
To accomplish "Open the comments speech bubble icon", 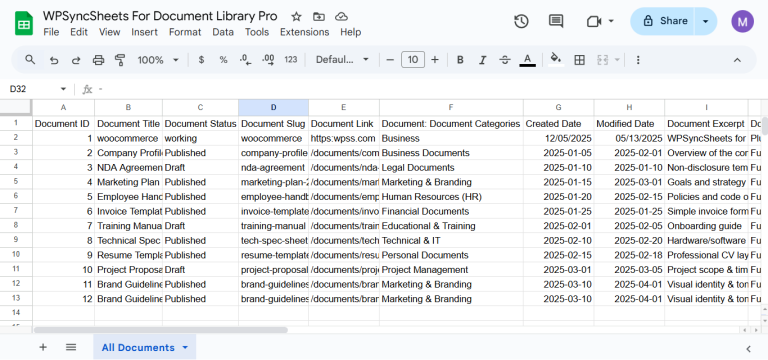I will tap(555, 21).
